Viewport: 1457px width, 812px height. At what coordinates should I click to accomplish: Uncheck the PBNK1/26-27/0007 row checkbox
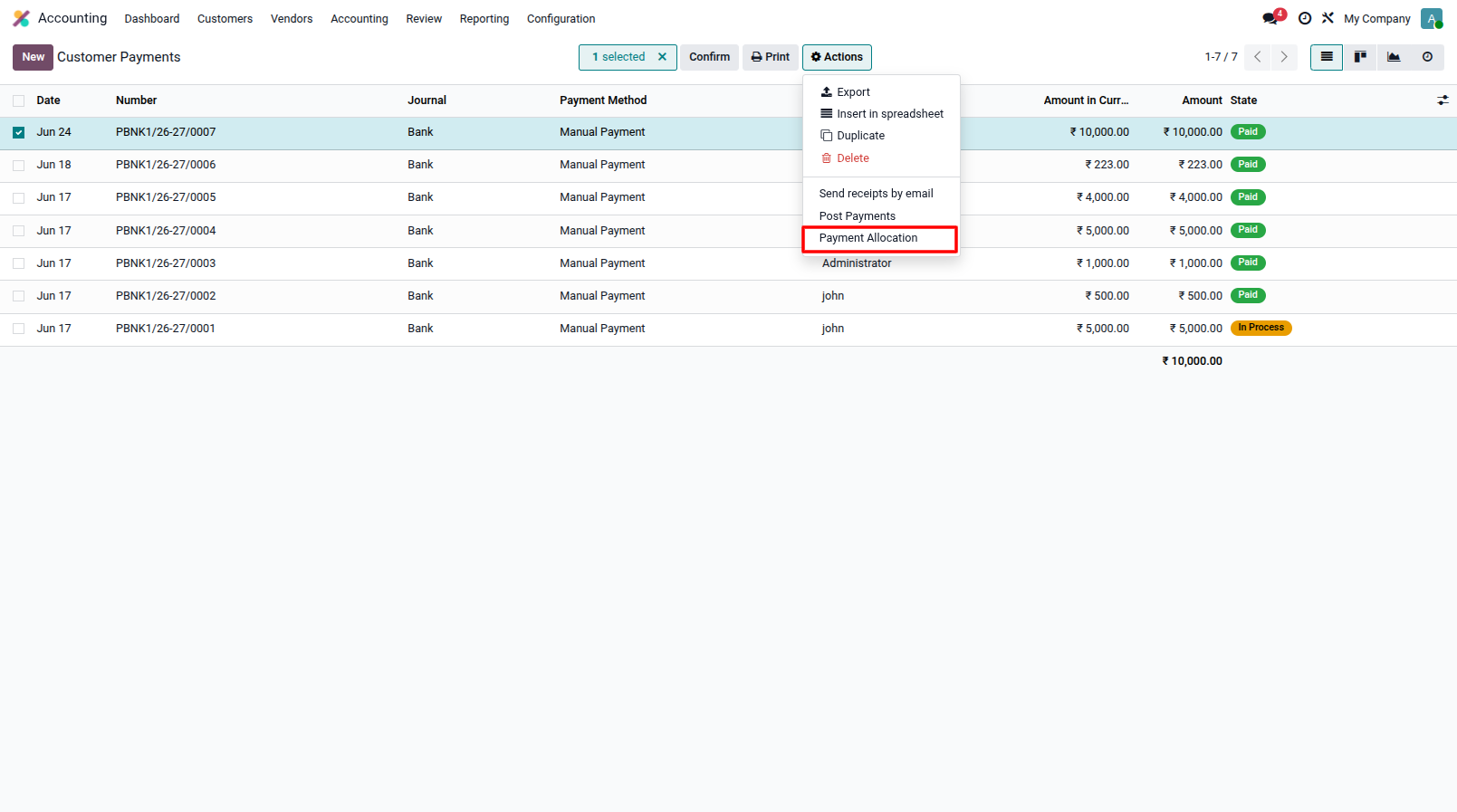(18, 132)
